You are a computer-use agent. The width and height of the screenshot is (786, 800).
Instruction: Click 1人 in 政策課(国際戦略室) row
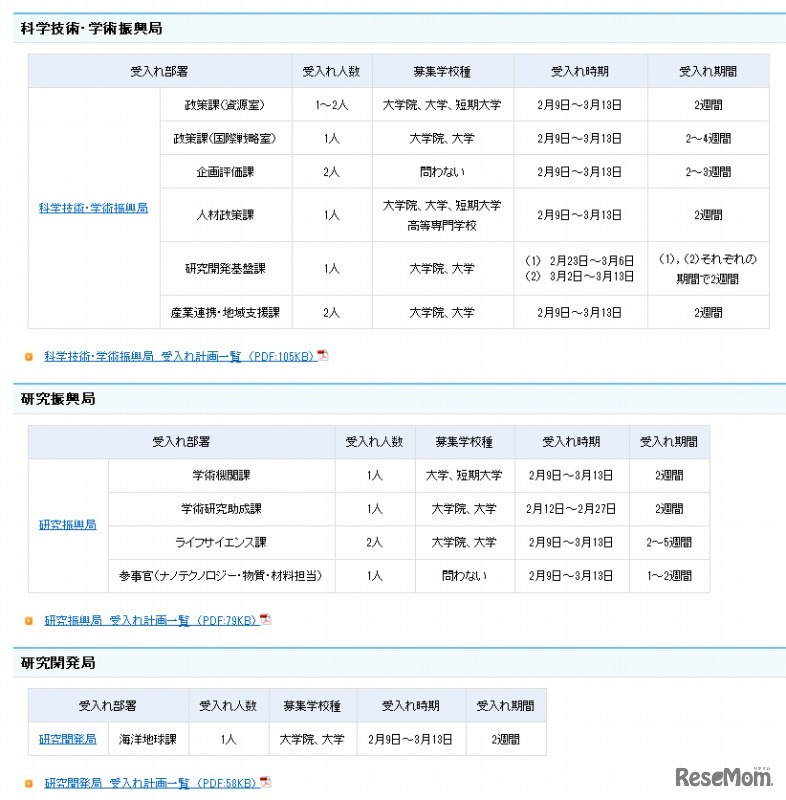pyautogui.click(x=332, y=138)
